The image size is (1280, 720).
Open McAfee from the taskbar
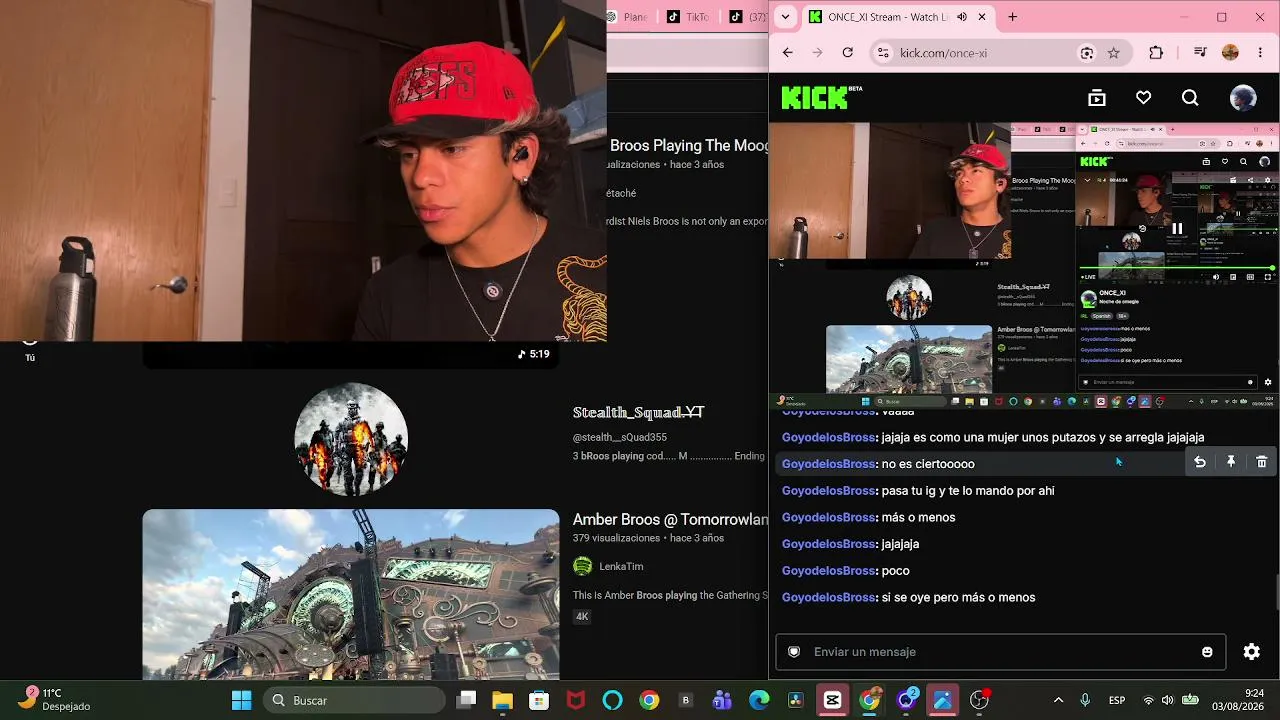tap(576, 700)
